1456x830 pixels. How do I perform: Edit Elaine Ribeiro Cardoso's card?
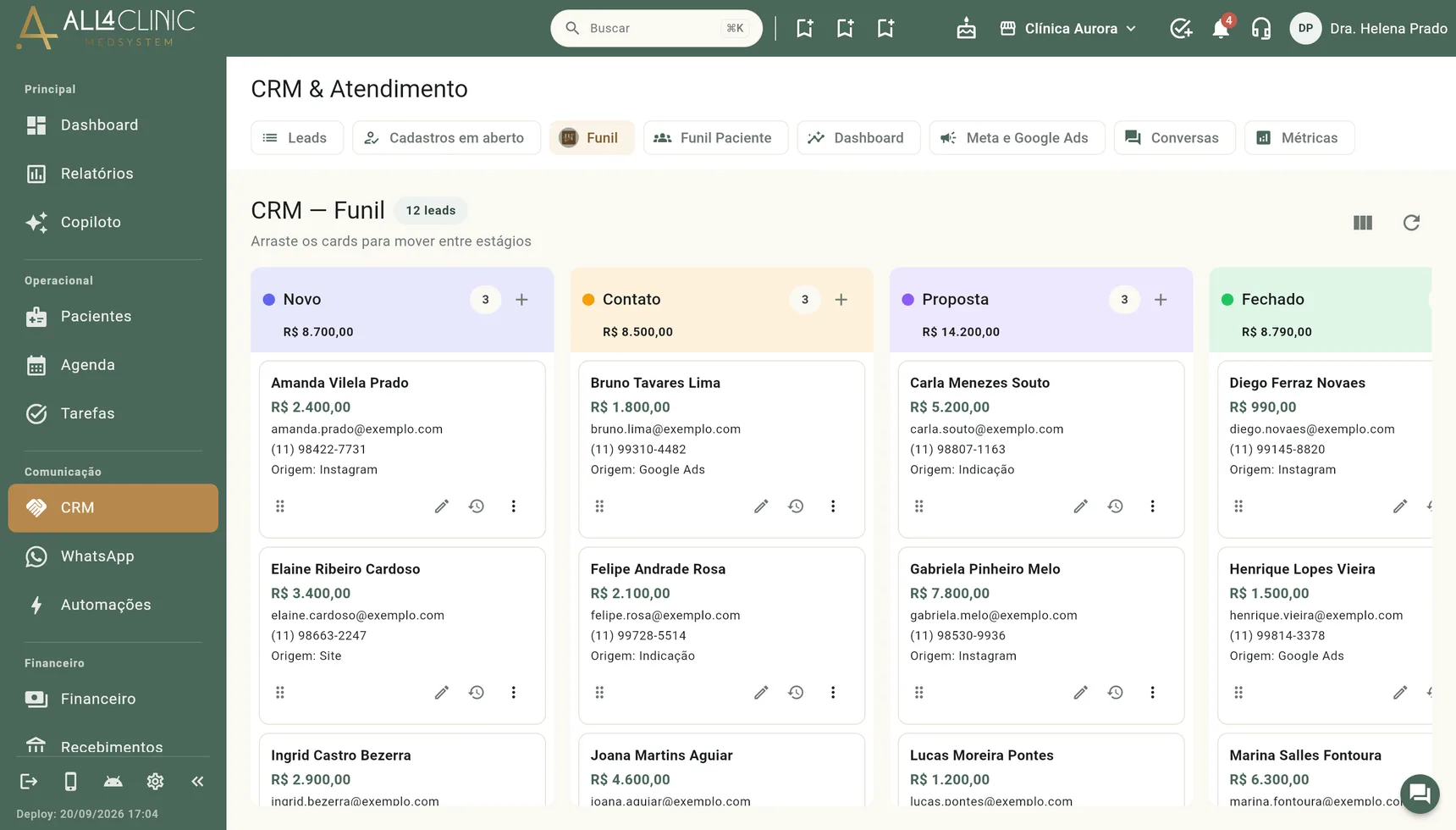pyautogui.click(x=441, y=693)
